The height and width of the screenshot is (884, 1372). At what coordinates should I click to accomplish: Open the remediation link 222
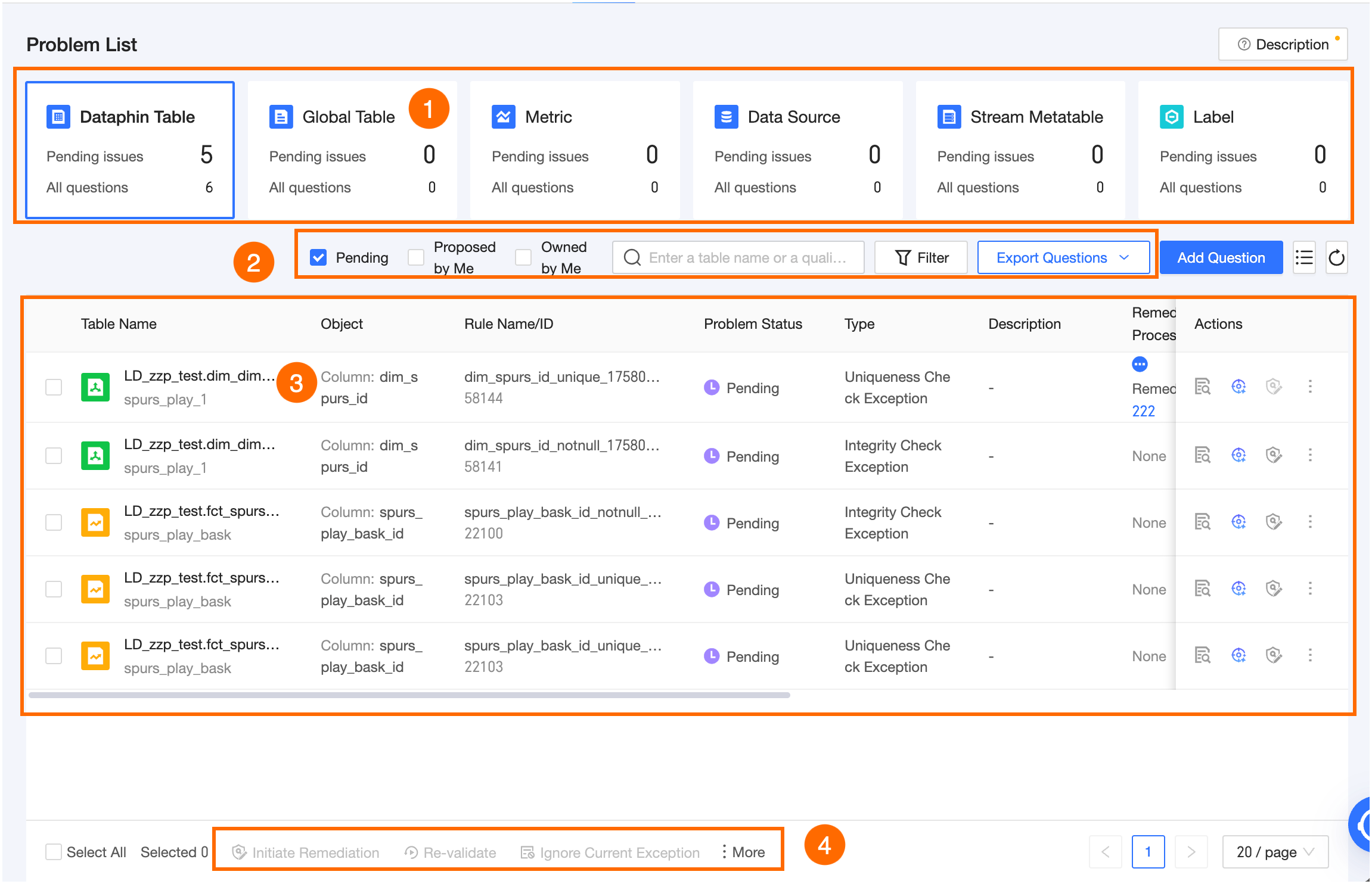(1143, 411)
